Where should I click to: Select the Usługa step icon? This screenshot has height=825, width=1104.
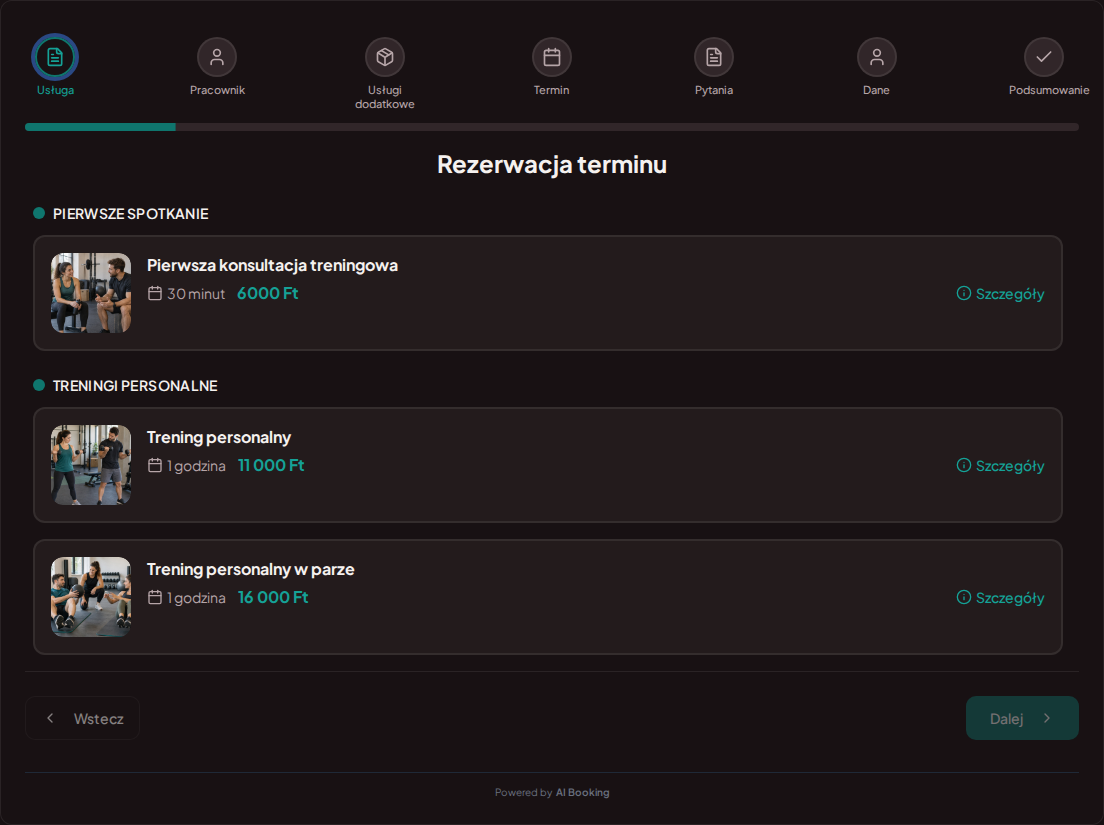(55, 57)
